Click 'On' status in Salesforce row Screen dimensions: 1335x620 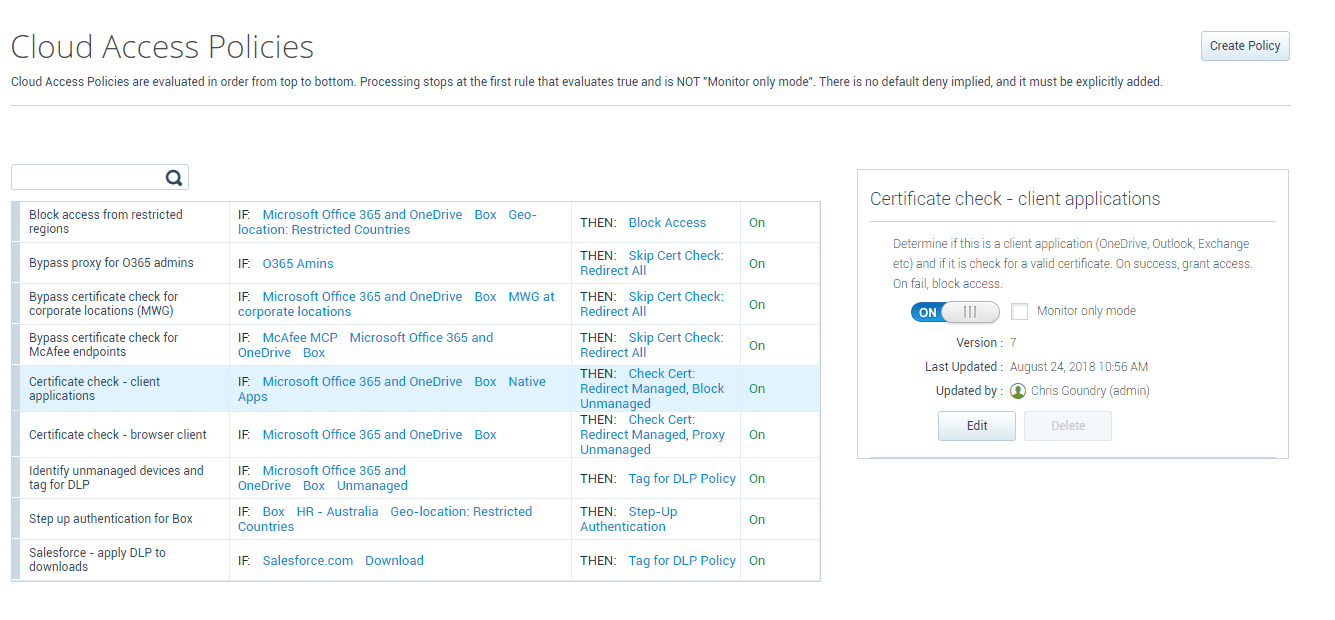coord(757,561)
